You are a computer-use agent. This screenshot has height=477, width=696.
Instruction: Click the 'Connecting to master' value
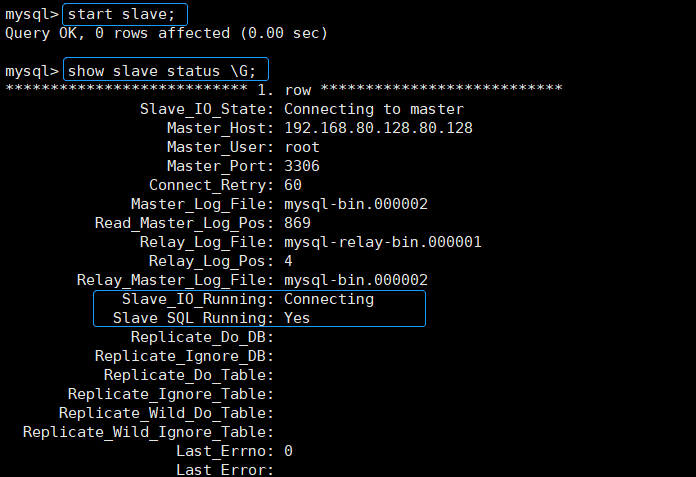pos(374,109)
